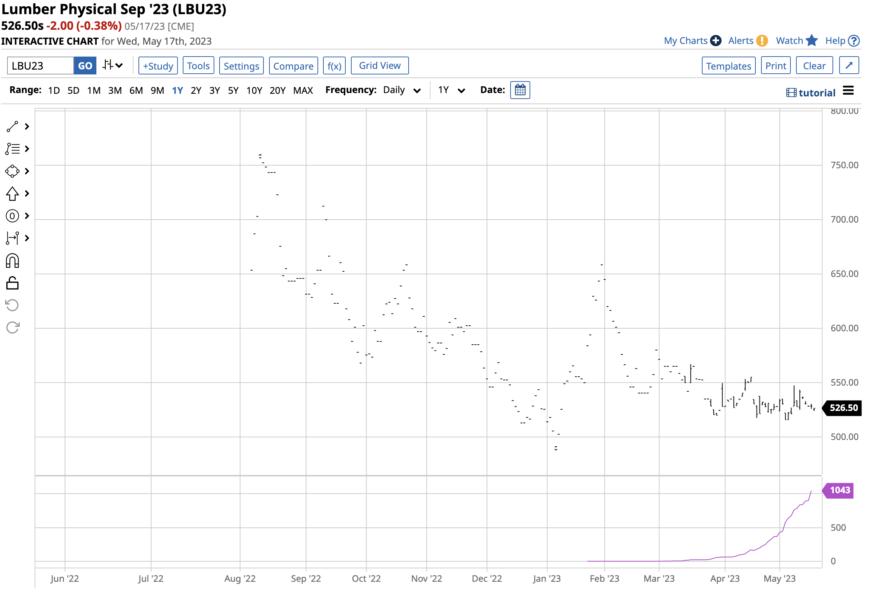Click the Alerts exclamation icon
Screen dimensions: 876x600
tap(762, 41)
